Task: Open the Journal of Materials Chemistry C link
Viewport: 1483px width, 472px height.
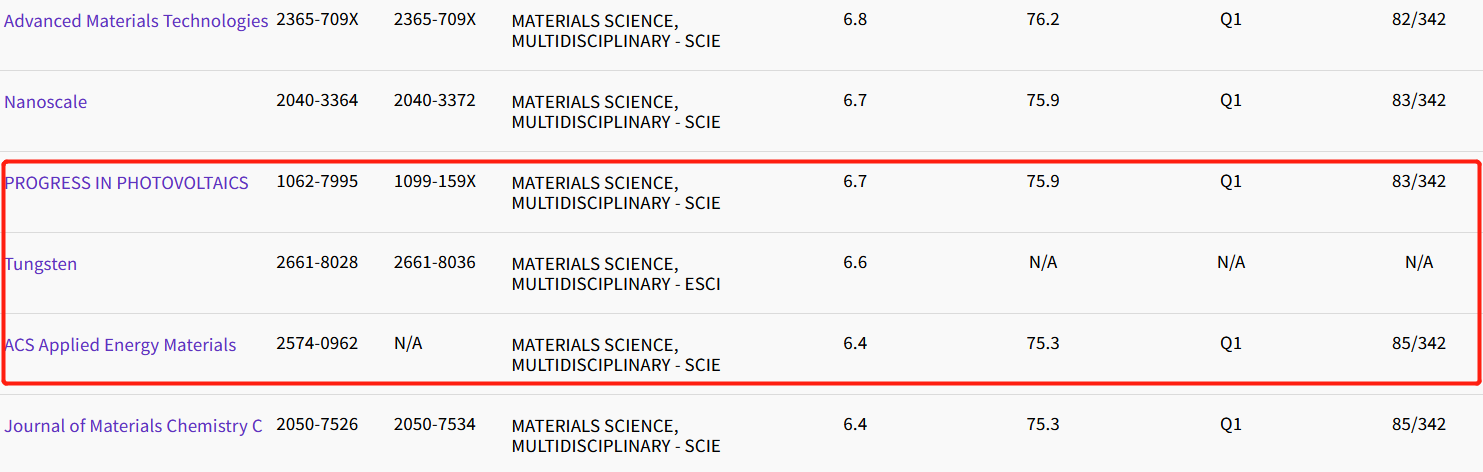Action: click(133, 426)
